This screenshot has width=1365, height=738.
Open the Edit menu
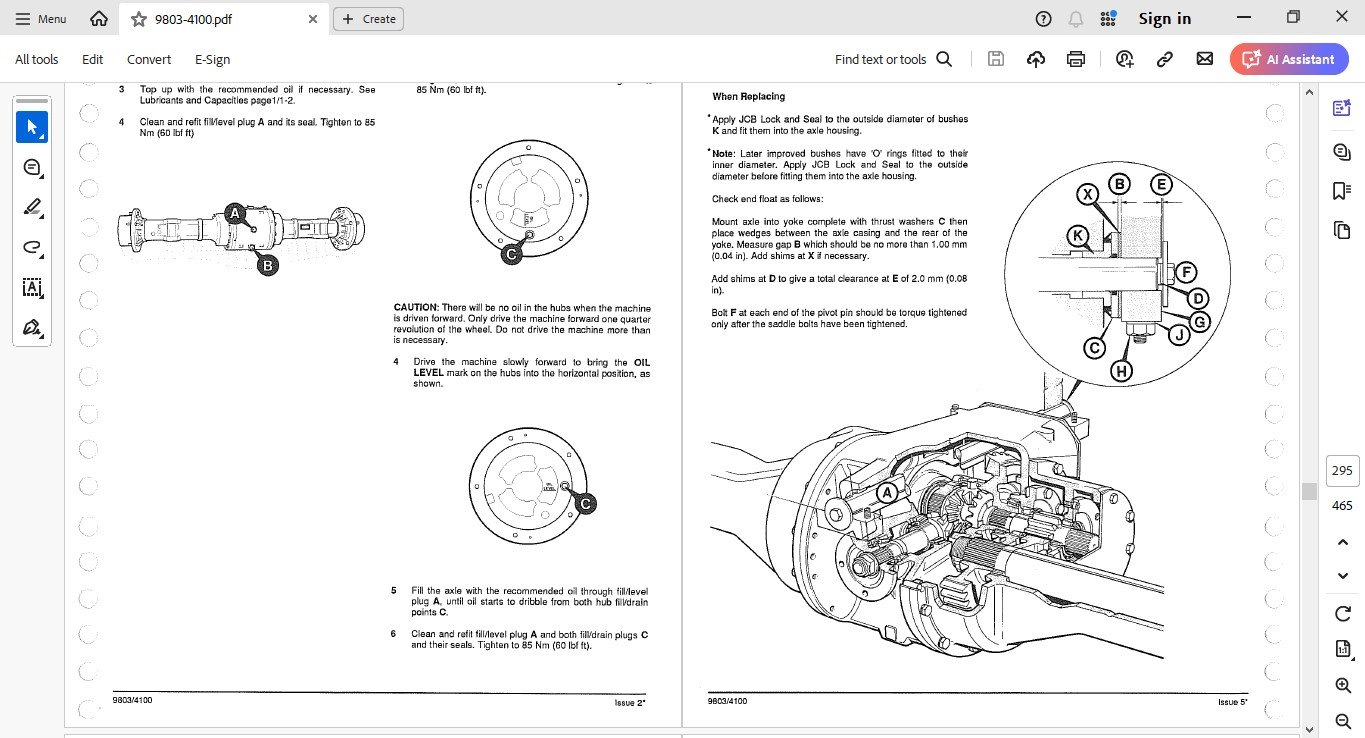[93, 59]
